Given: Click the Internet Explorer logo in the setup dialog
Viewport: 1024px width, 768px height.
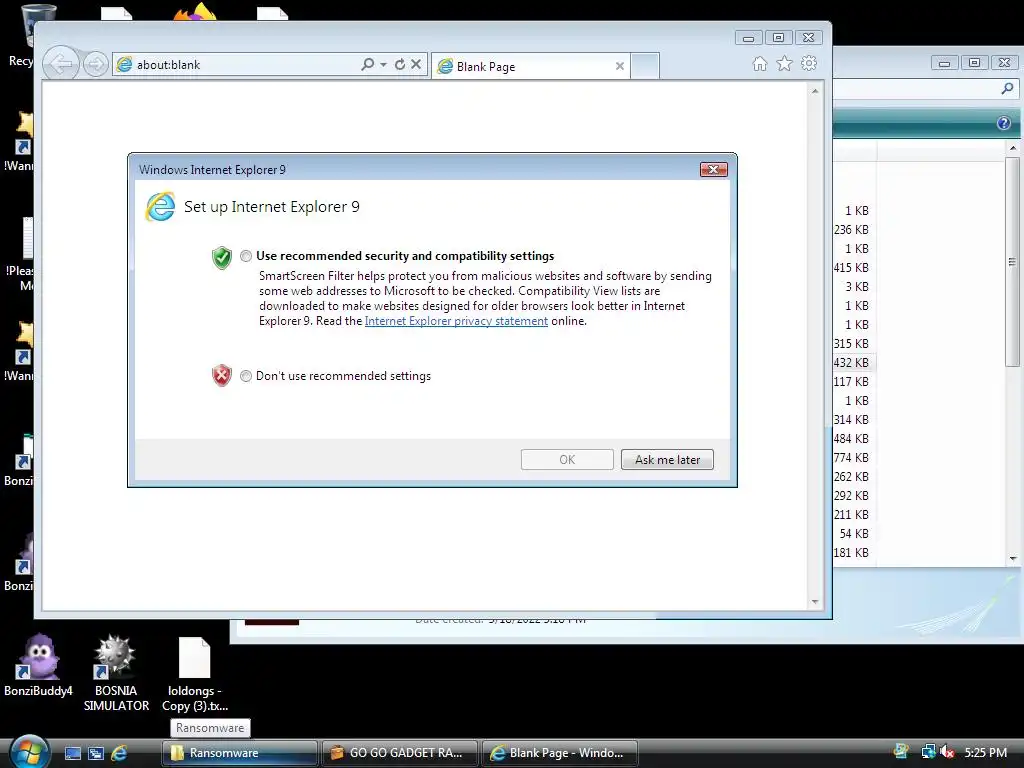Looking at the screenshot, I should 160,207.
